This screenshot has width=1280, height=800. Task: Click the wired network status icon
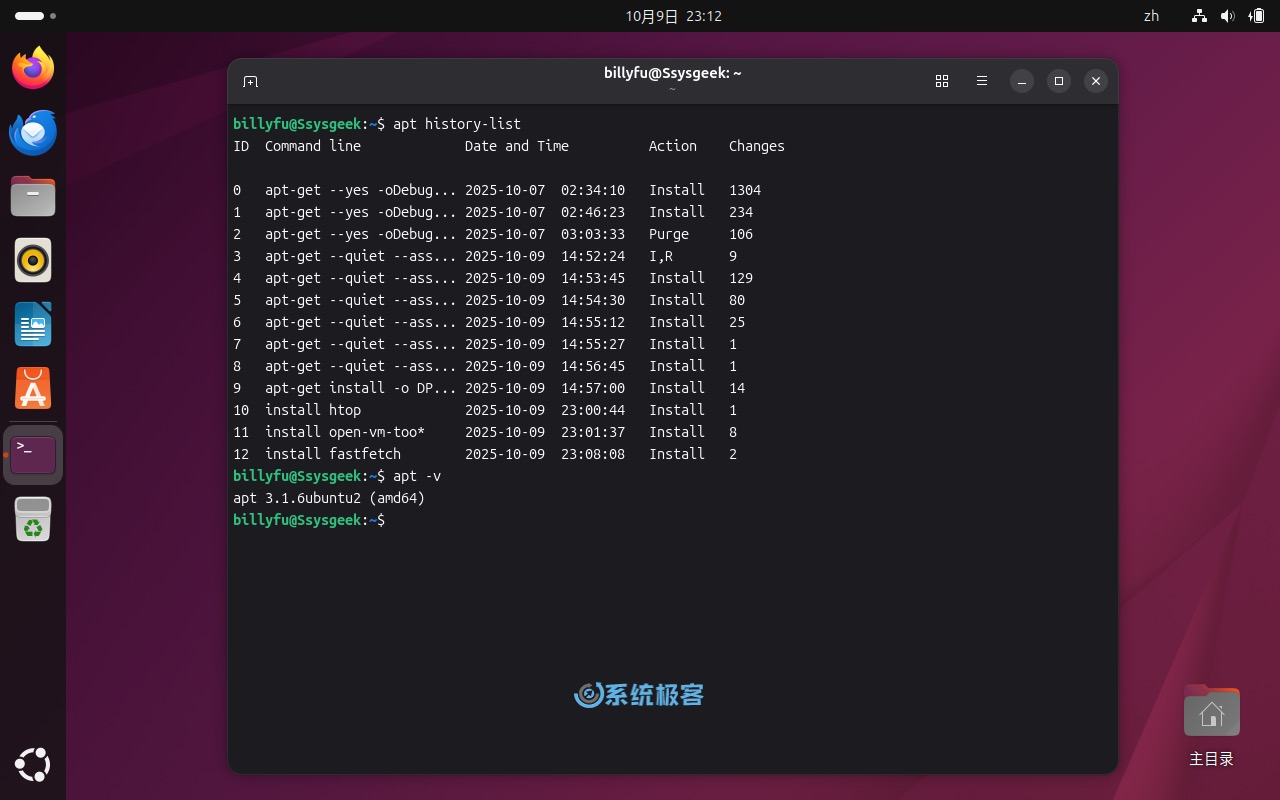[x=1199, y=16]
